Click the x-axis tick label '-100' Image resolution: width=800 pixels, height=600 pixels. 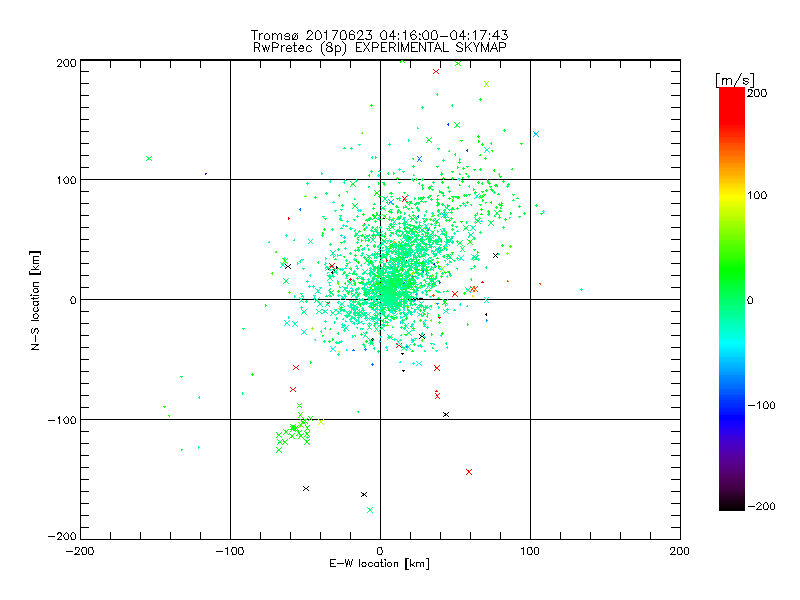point(230,551)
